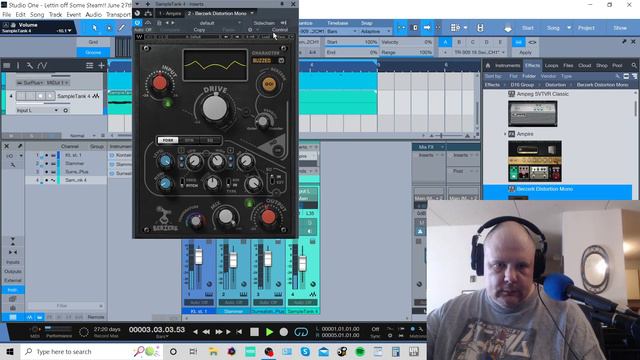The width and height of the screenshot is (640, 360).
Task: Click the red INPUT knob on Berzerk
Action: point(160,83)
